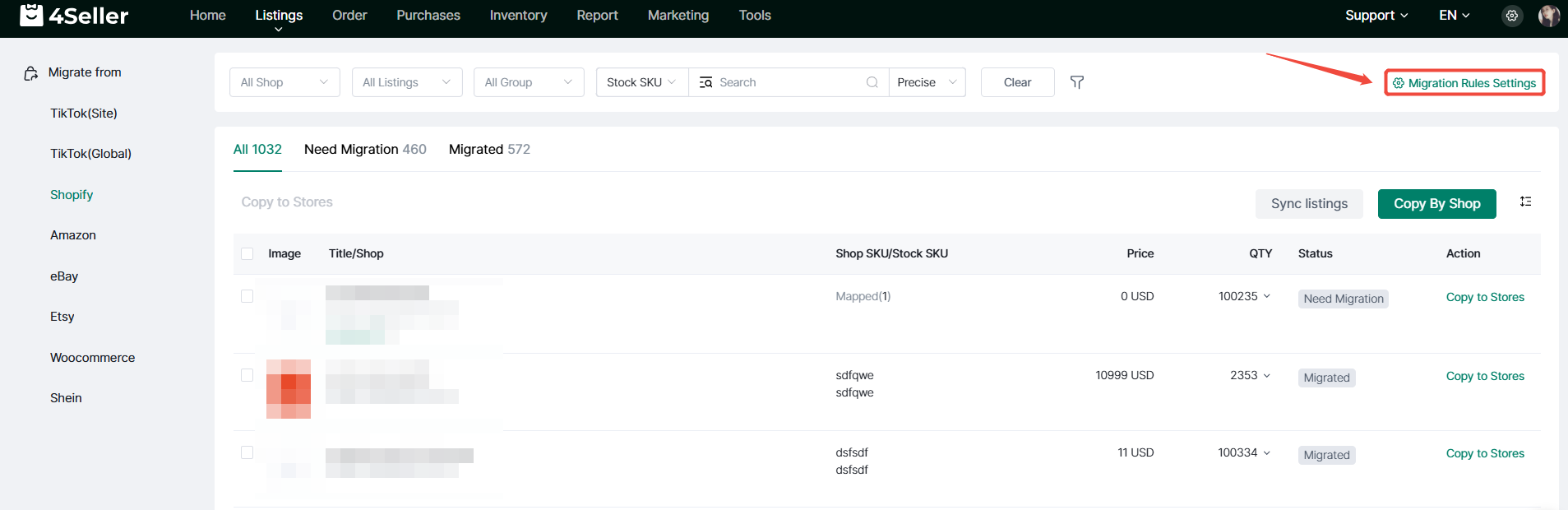This screenshot has height=510, width=1568.
Task: Open Migration Rules Settings
Action: pos(1464,83)
